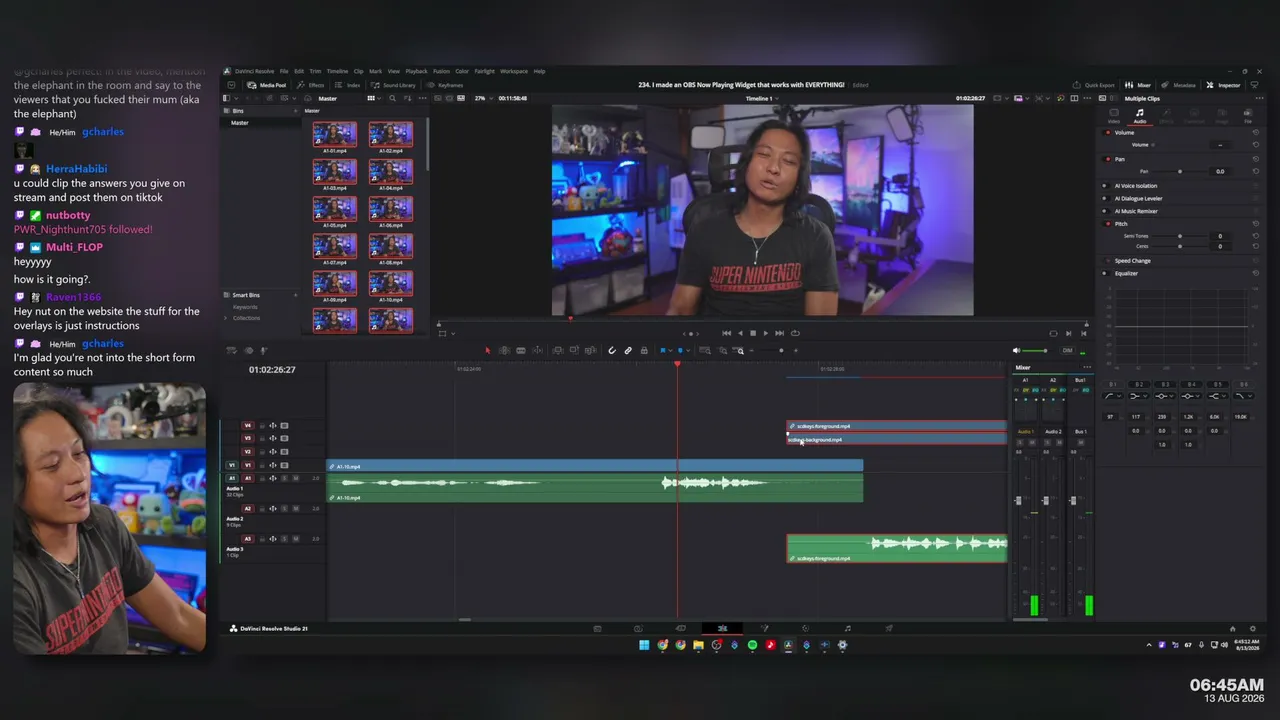Open the Band 1 filter type dropdown
The image size is (1280, 720).
tap(1112, 396)
